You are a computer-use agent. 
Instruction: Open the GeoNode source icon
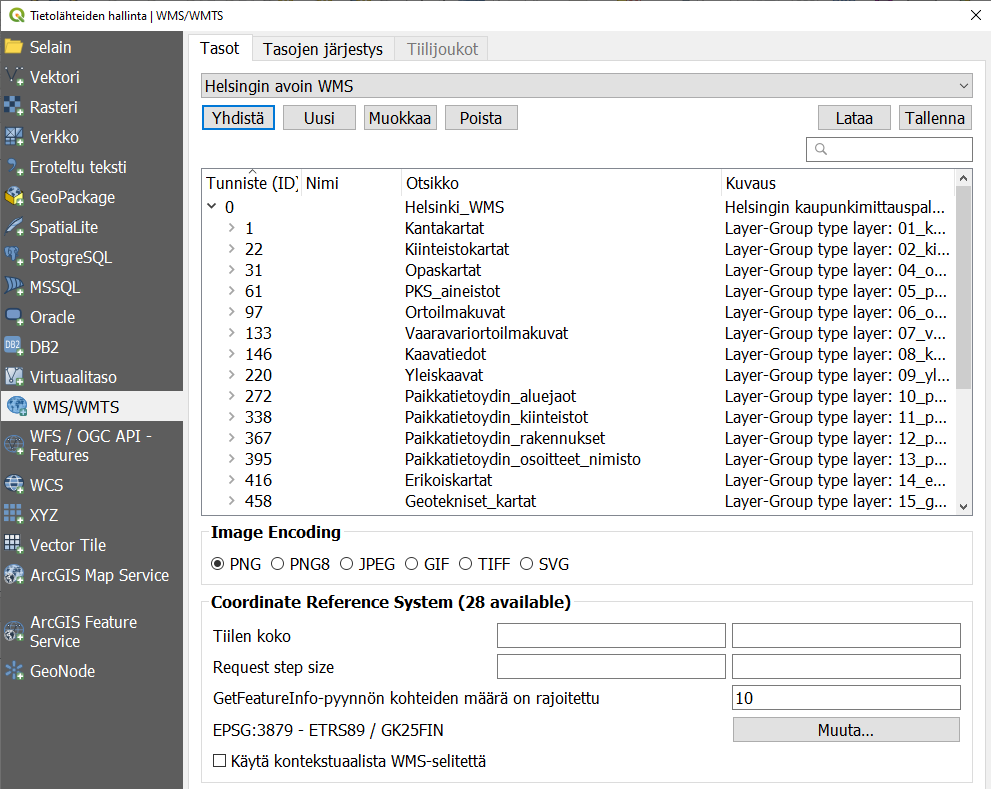coord(14,671)
